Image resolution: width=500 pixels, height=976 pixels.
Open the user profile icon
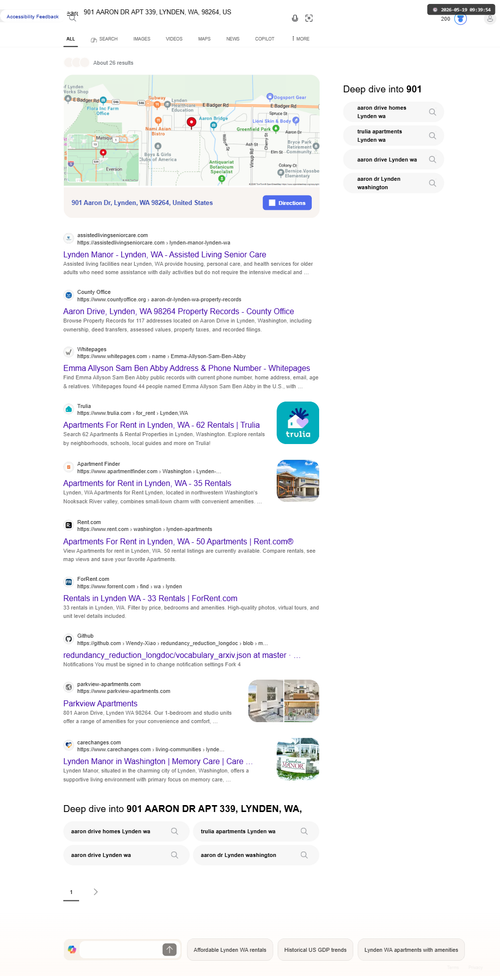pos(490,19)
